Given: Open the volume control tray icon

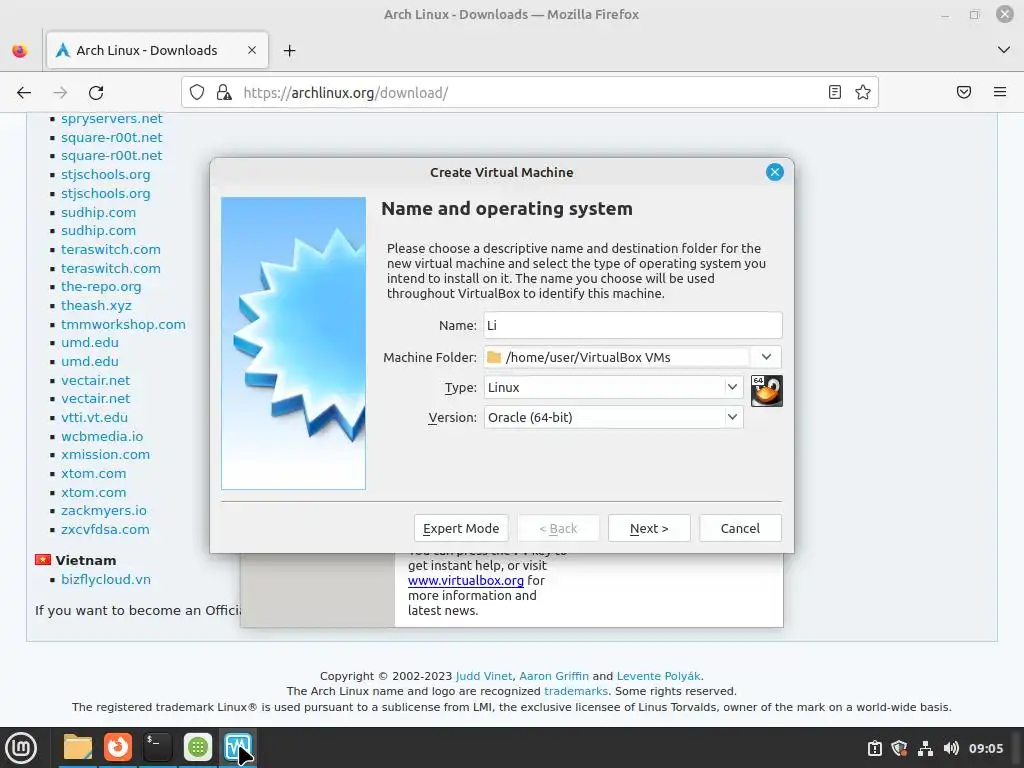Looking at the screenshot, I should coord(951,748).
